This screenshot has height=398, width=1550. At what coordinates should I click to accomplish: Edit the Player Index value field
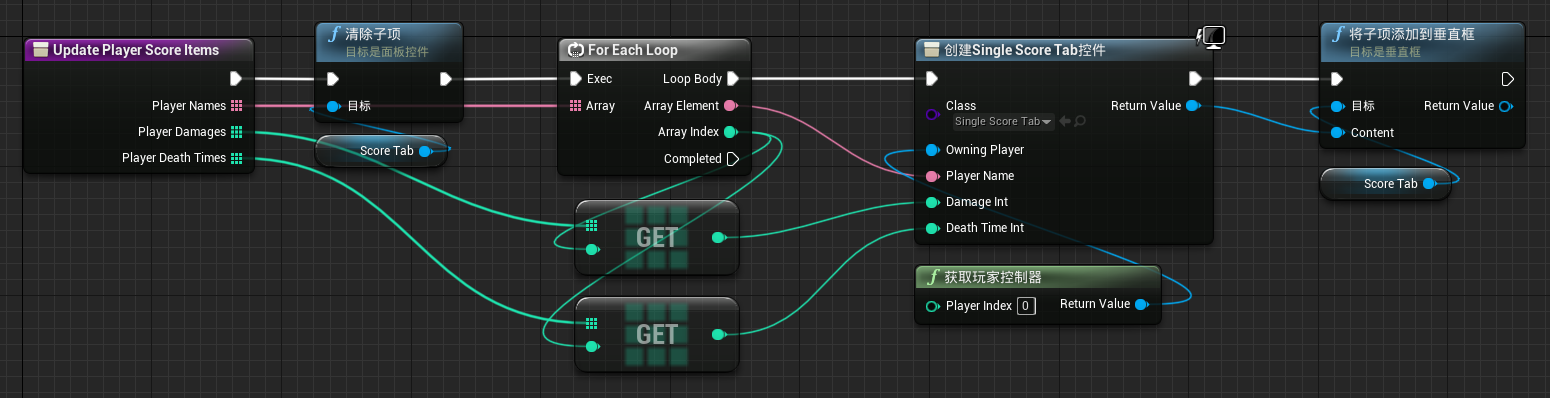coord(1026,306)
